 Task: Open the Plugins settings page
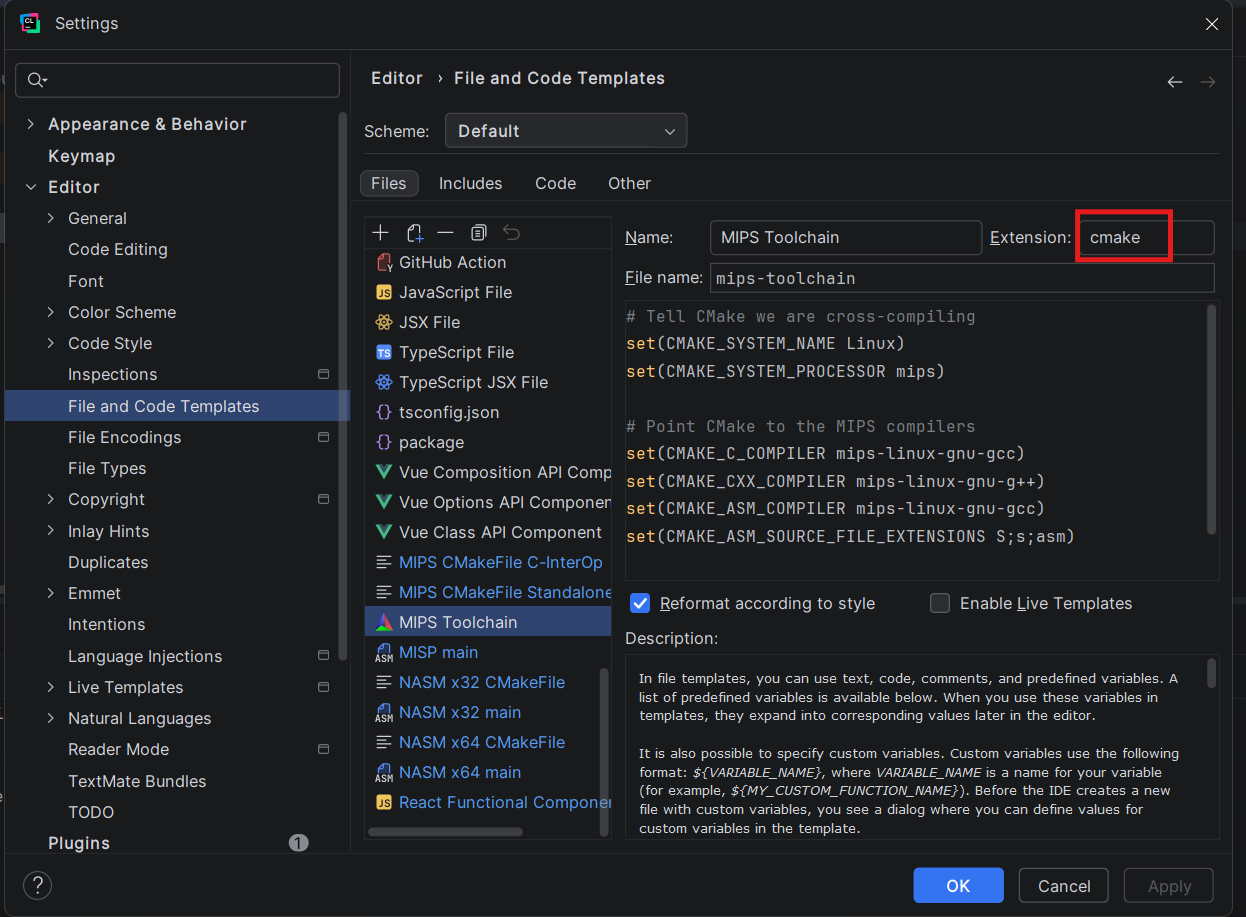(x=79, y=843)
